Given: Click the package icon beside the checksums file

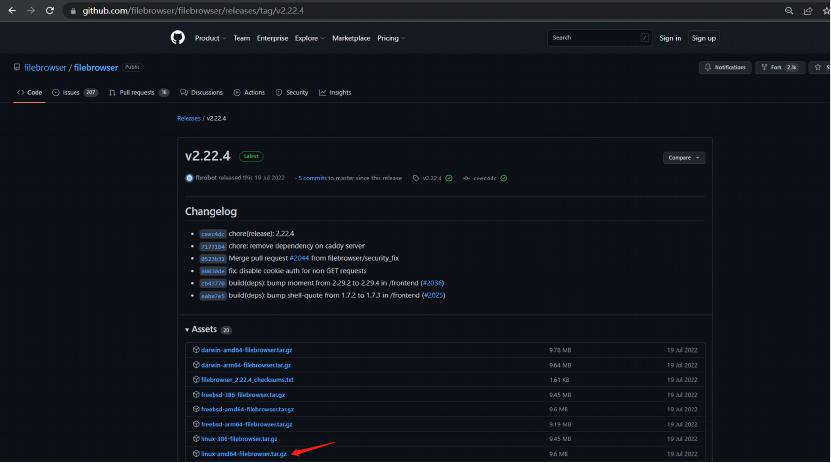Looking at the screenshot, I should tap(196, 379).
